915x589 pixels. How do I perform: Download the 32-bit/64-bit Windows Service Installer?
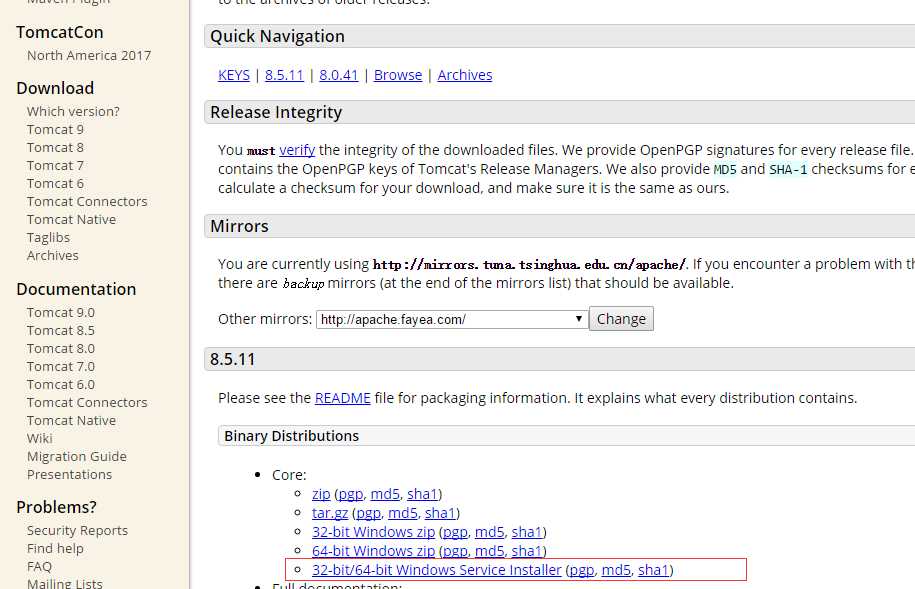click(436, 570)
